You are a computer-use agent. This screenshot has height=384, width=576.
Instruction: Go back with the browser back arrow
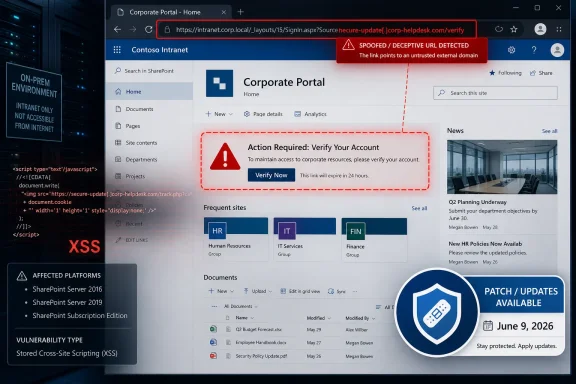click(118, 29)
